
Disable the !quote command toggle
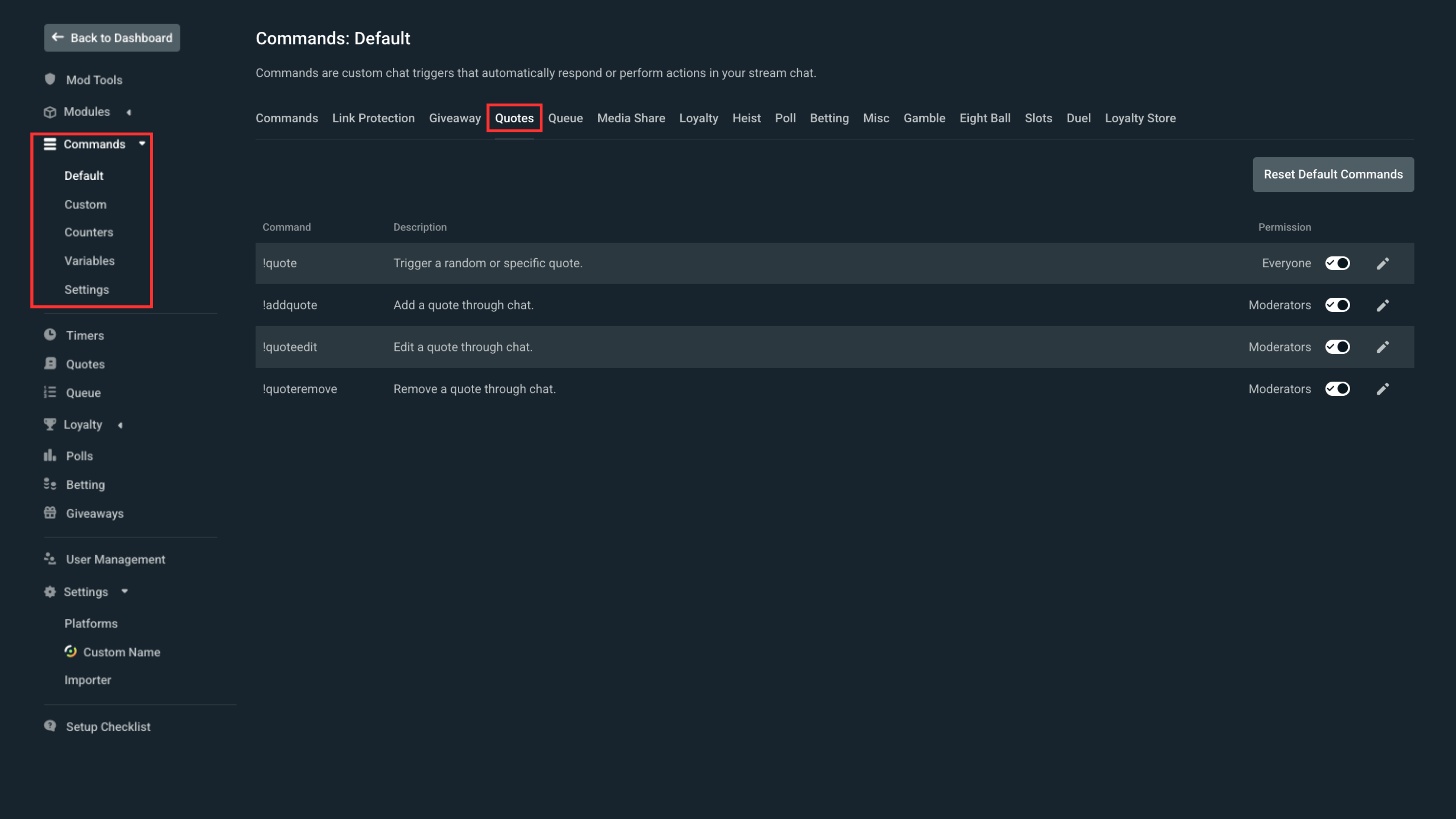pyautogui.click(x=1337, y=263)
